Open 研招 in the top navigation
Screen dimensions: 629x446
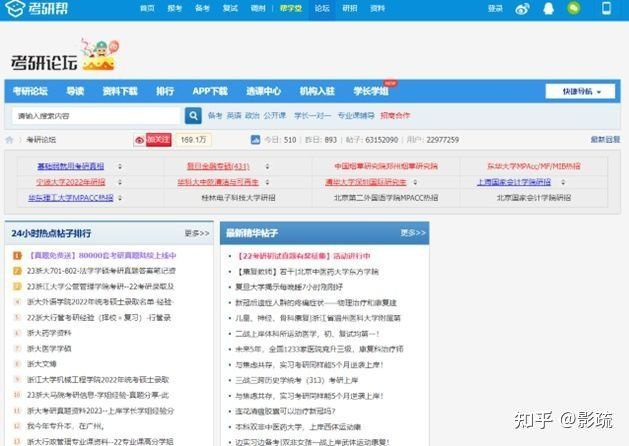coord(350,8)
